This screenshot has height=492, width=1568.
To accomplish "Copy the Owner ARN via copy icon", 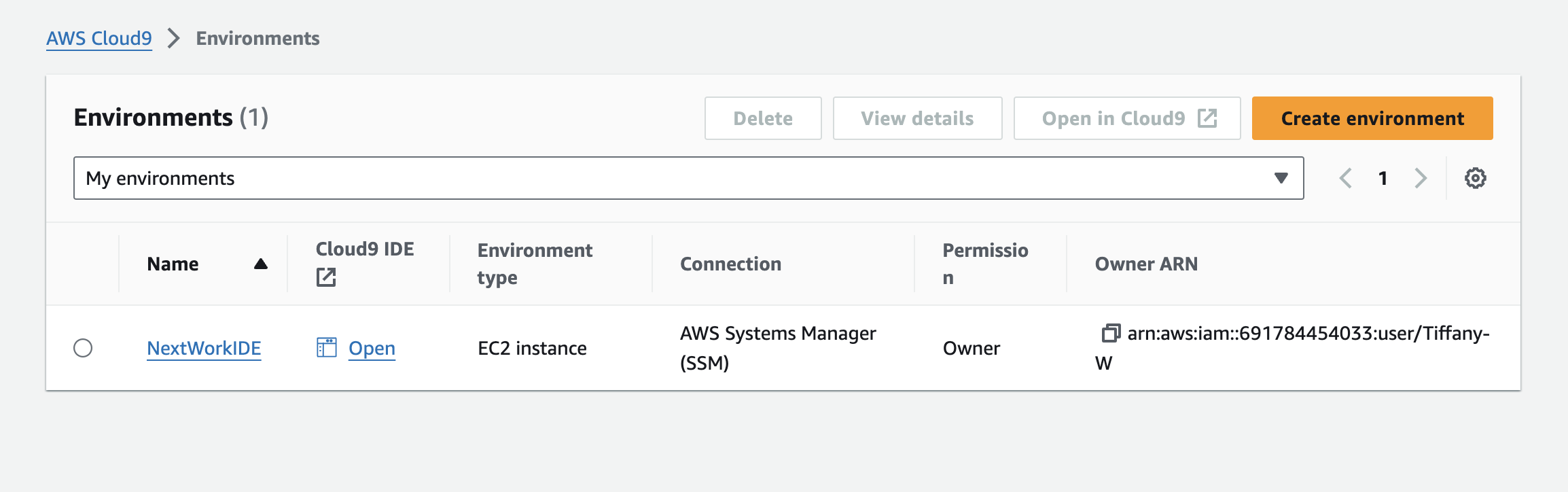I will tap(1110, 333).
